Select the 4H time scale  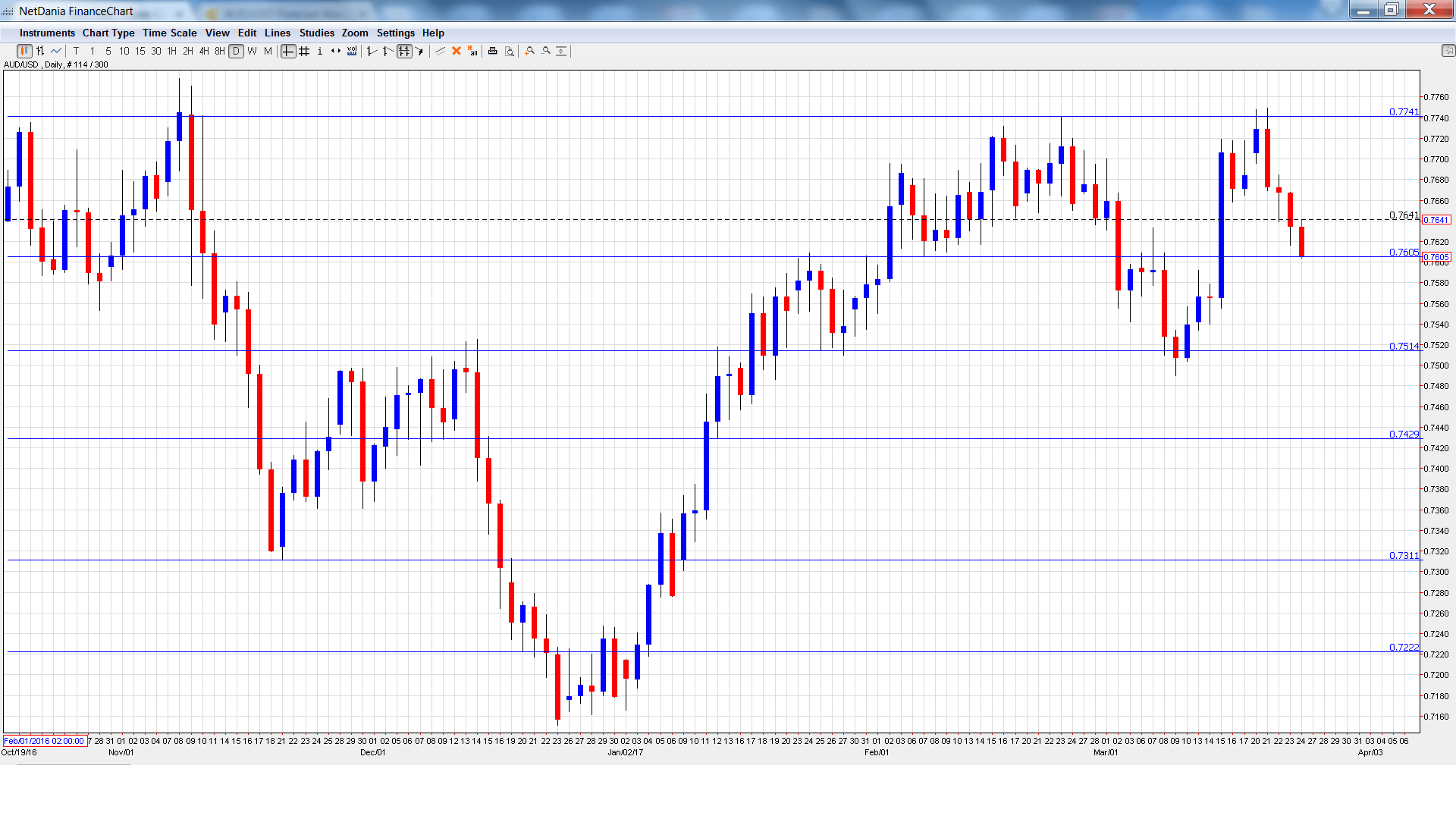point(204,52)
